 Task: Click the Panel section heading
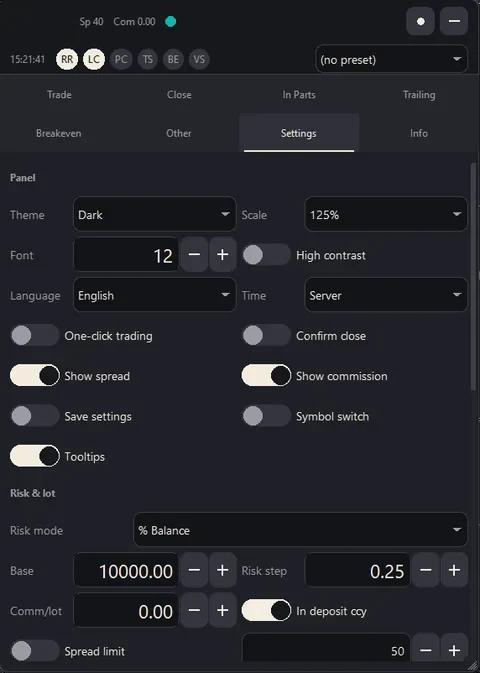click(x=23, y=178)
